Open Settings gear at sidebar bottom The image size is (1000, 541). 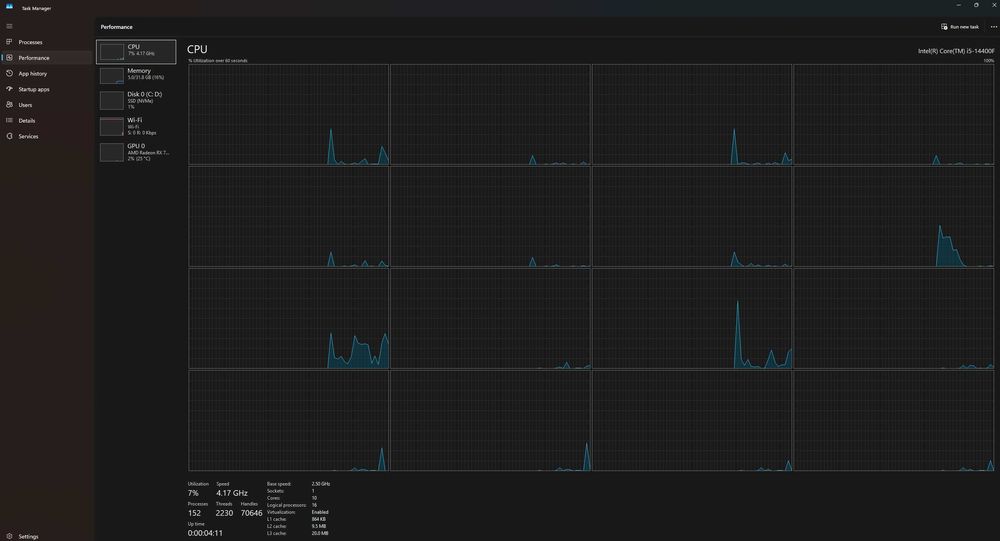[x=9, y=536]
